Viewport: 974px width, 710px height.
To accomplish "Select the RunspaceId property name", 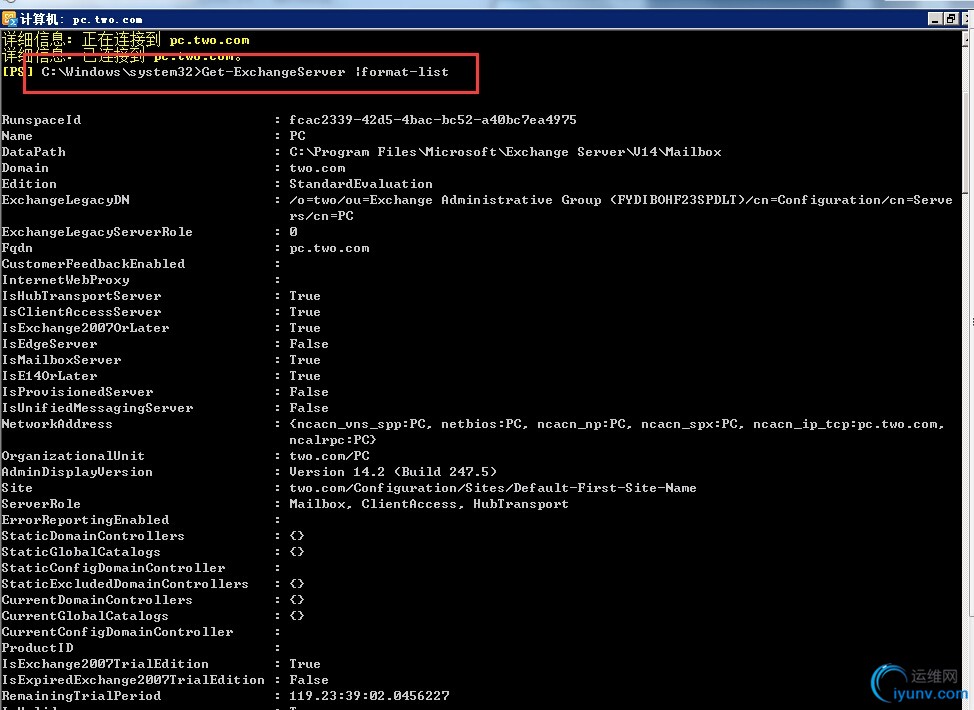I will pos(41,120).
